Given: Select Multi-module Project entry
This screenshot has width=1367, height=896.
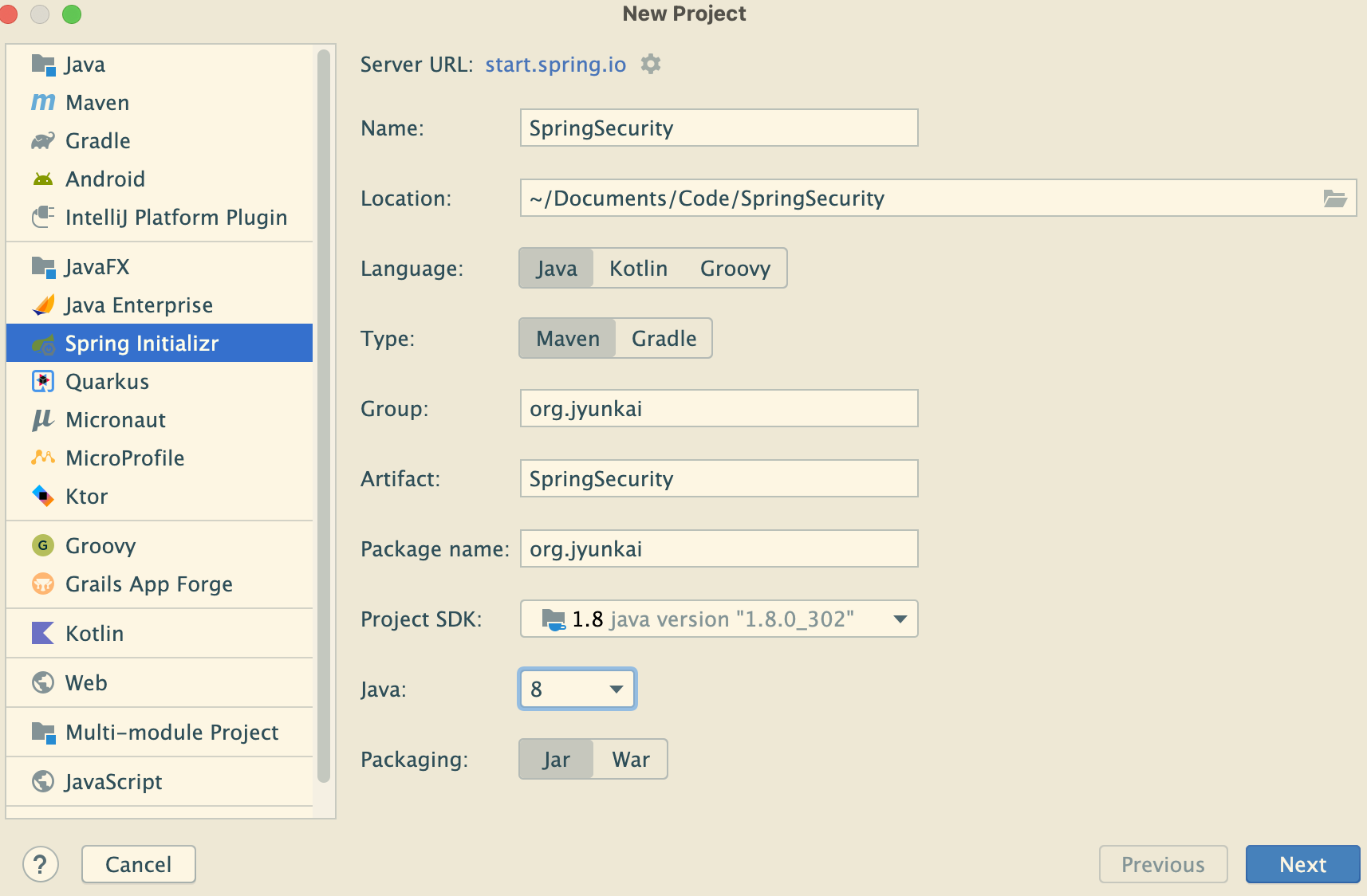Looking at the screenshot, I should tap(160, 733).
